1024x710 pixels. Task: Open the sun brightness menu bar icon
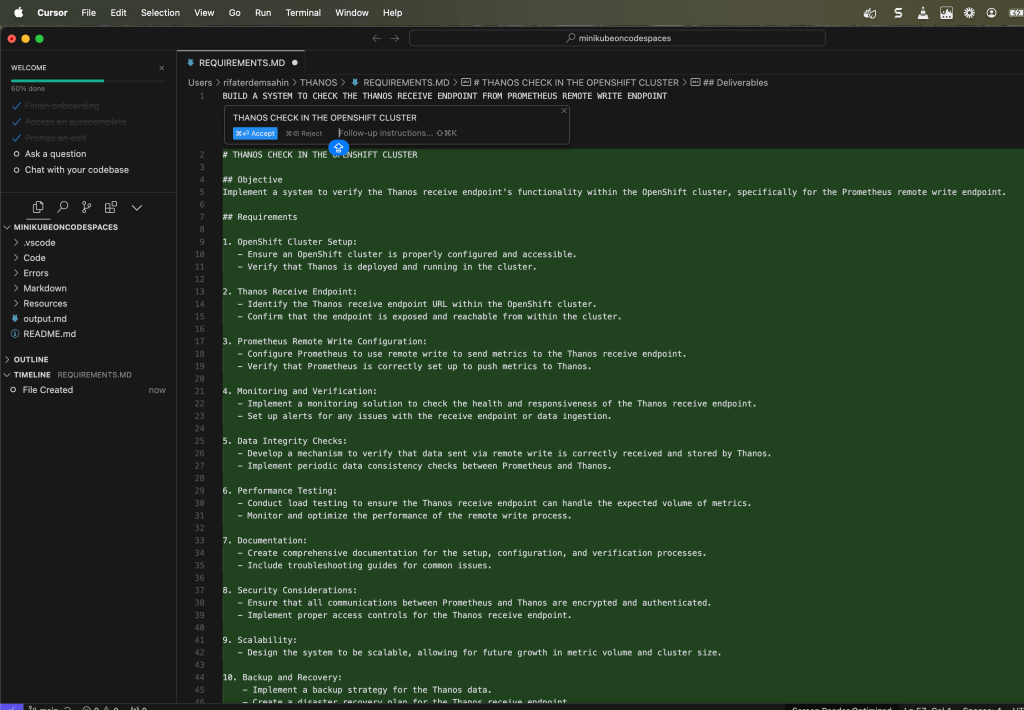tap(969, 12)
